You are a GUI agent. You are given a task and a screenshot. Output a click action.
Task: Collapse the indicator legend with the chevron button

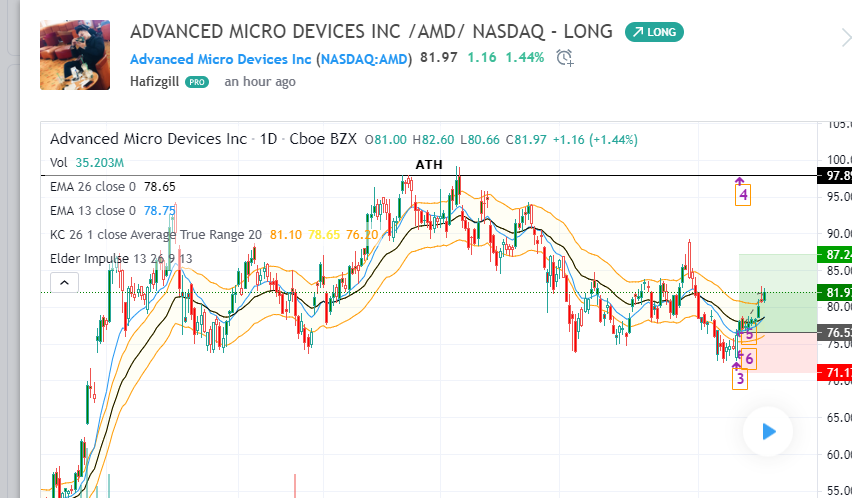(64, 282)
